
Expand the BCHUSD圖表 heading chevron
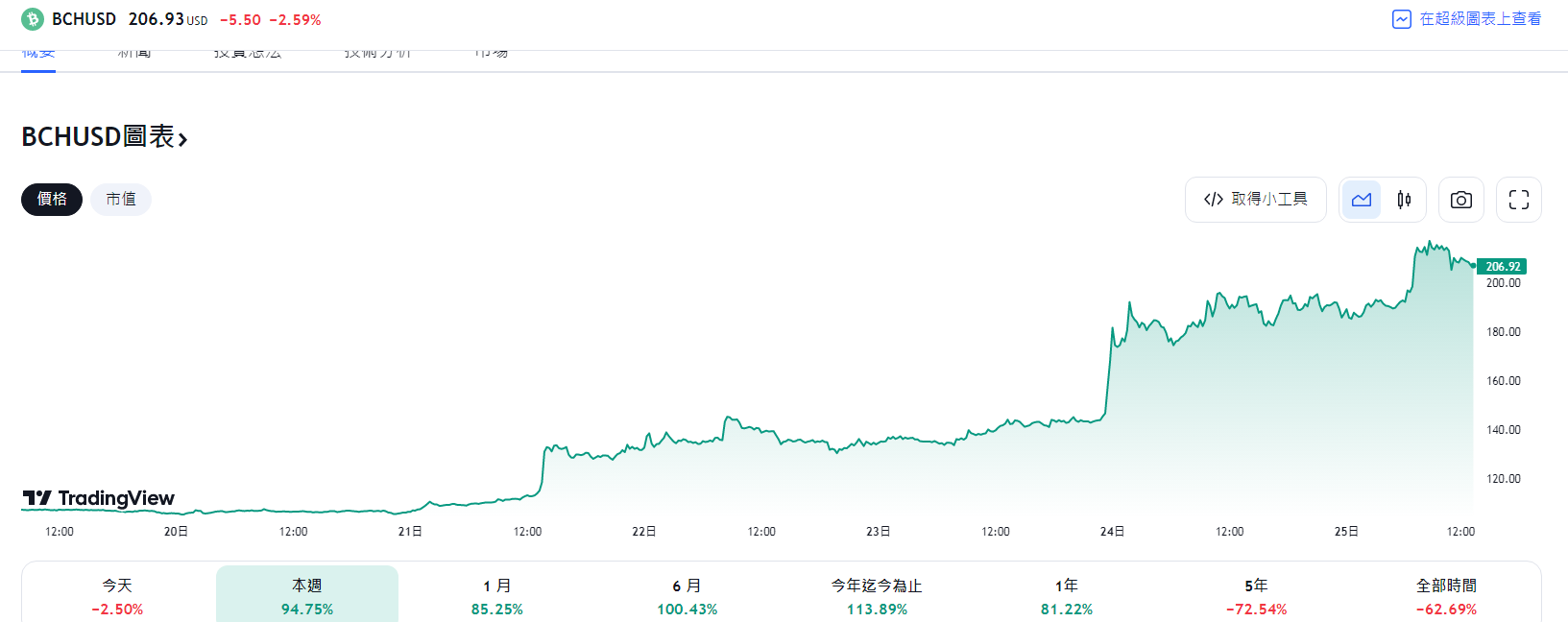pos(182,139)
